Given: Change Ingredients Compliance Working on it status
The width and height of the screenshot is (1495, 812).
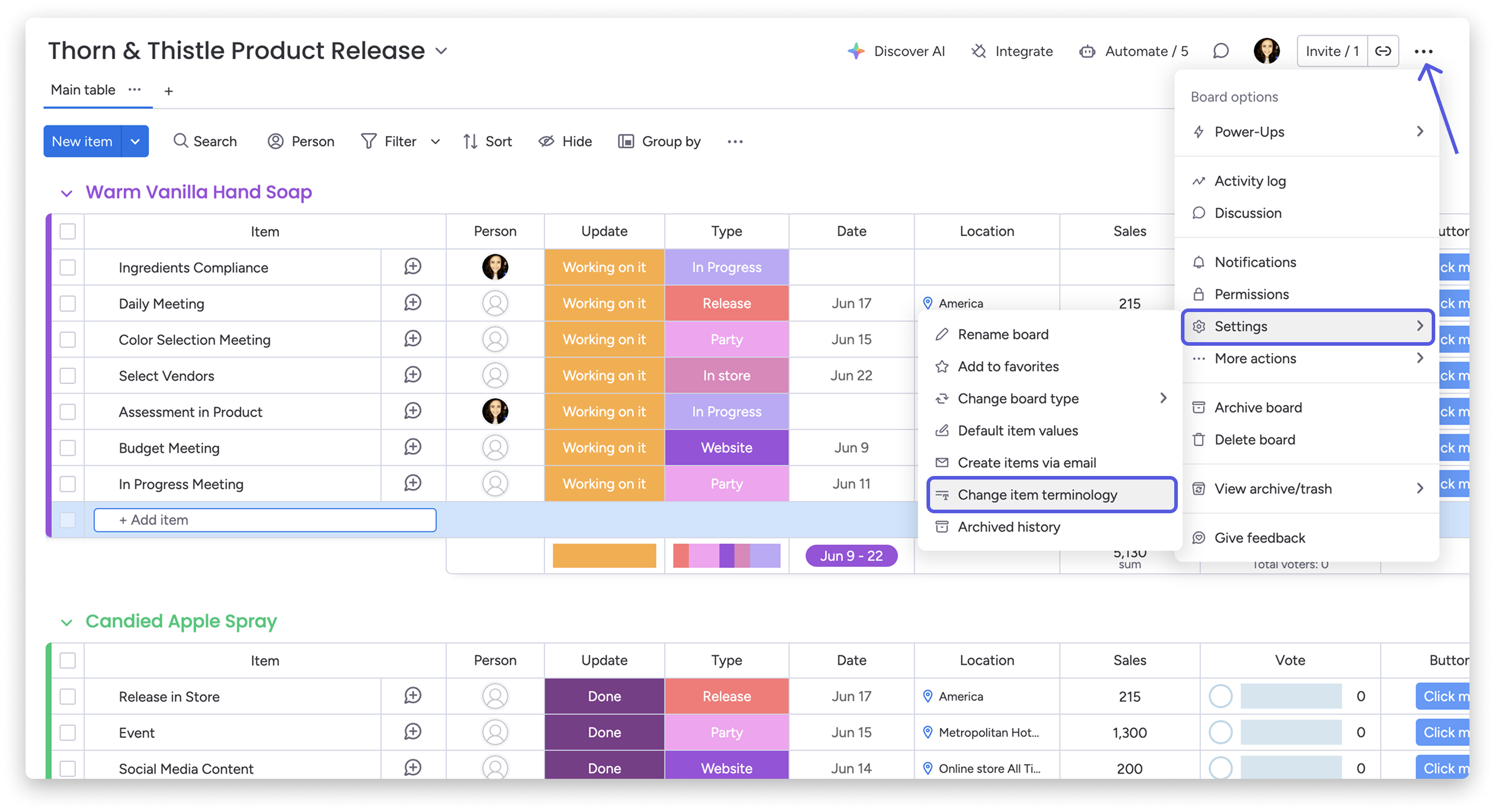Looking at the screenshot, I should coord(604,267).
